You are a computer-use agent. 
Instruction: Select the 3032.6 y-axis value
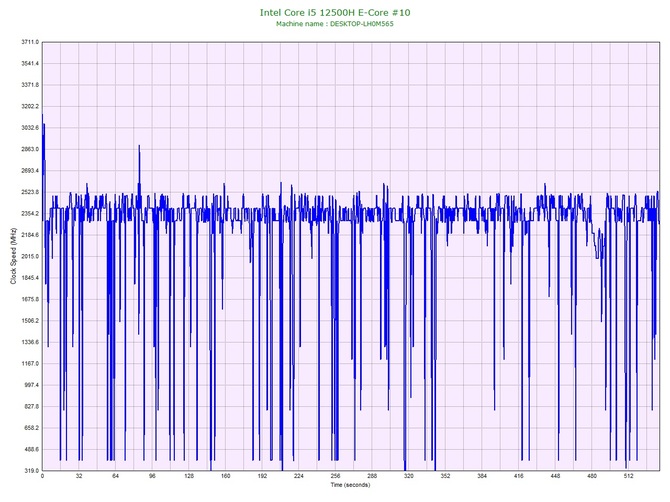(x=30, y=128)
